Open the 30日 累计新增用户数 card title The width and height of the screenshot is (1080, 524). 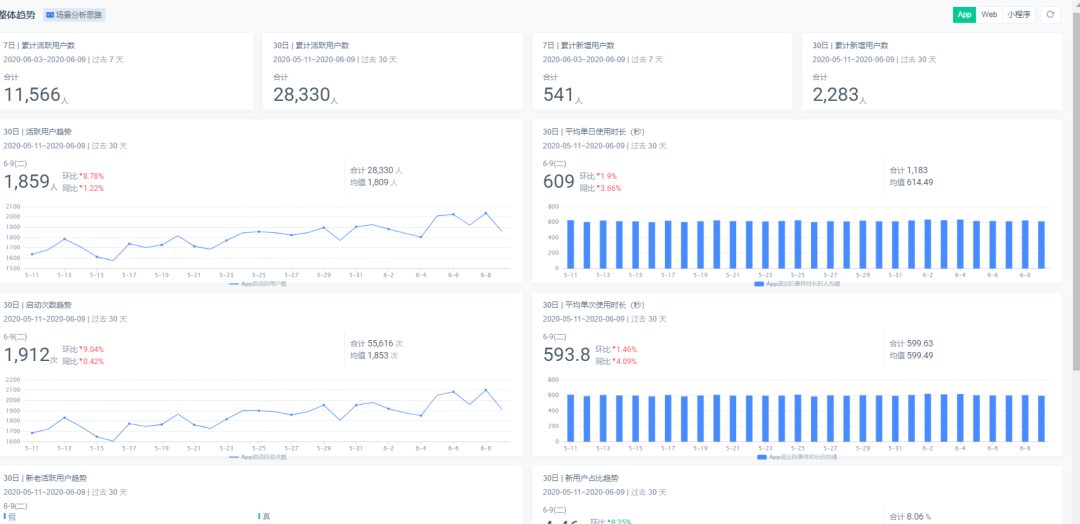pos(851,45)
